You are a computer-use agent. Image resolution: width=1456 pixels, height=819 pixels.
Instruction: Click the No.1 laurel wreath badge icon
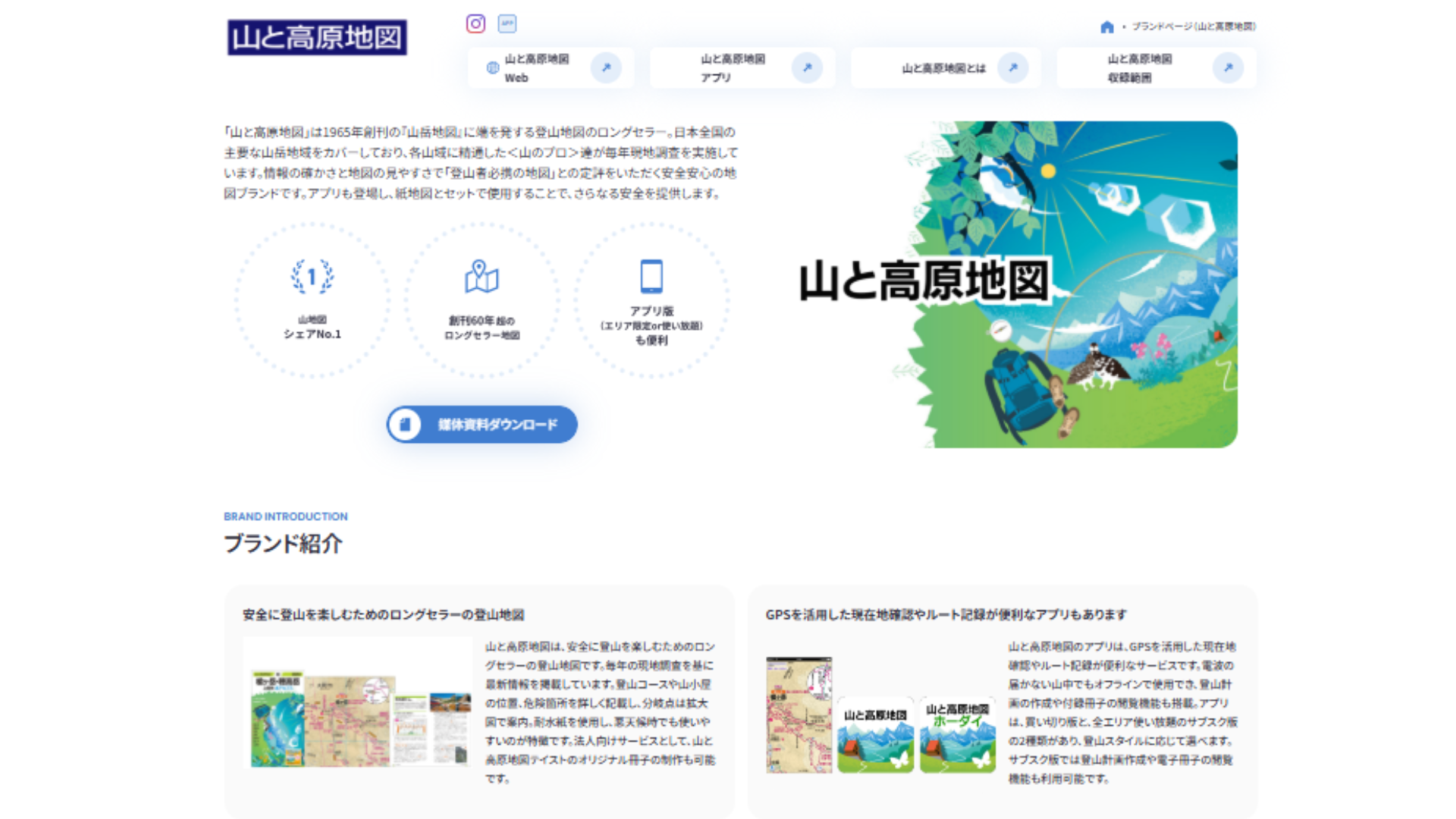[x=311, y=278]
